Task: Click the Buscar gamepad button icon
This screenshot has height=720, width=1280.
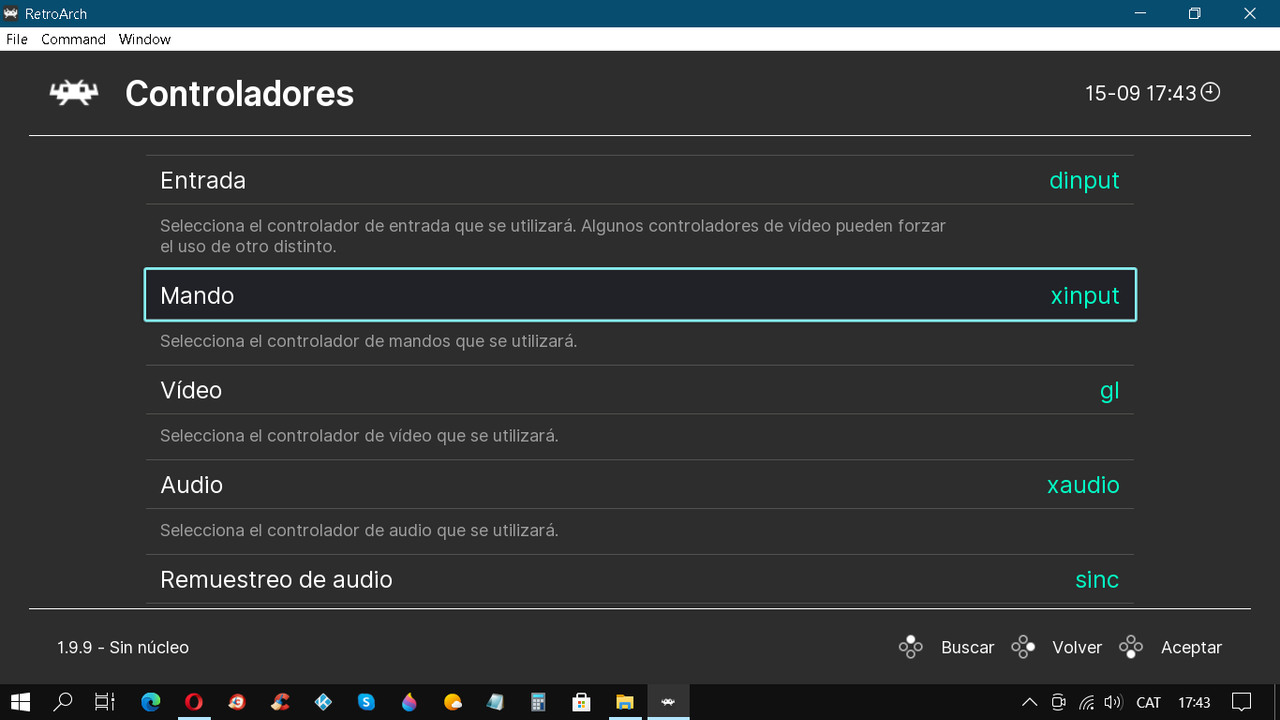Action: point(910,647)
